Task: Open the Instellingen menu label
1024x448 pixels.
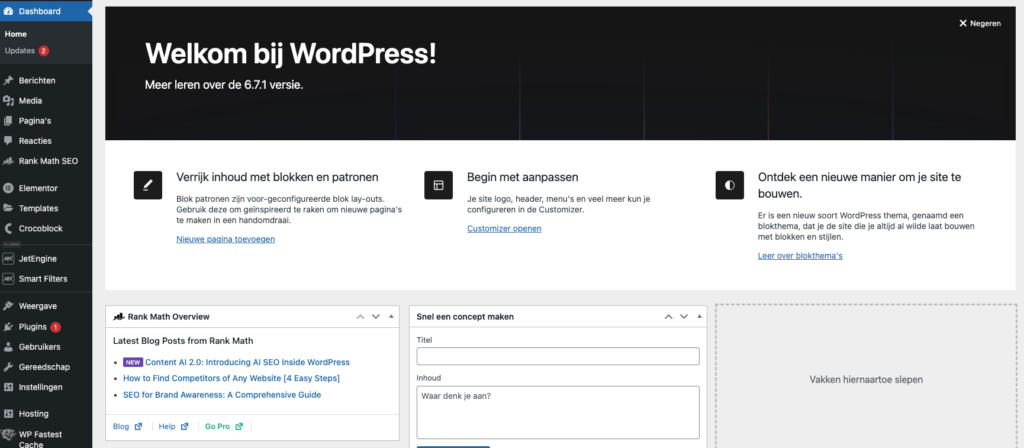Action: (41, 387)
